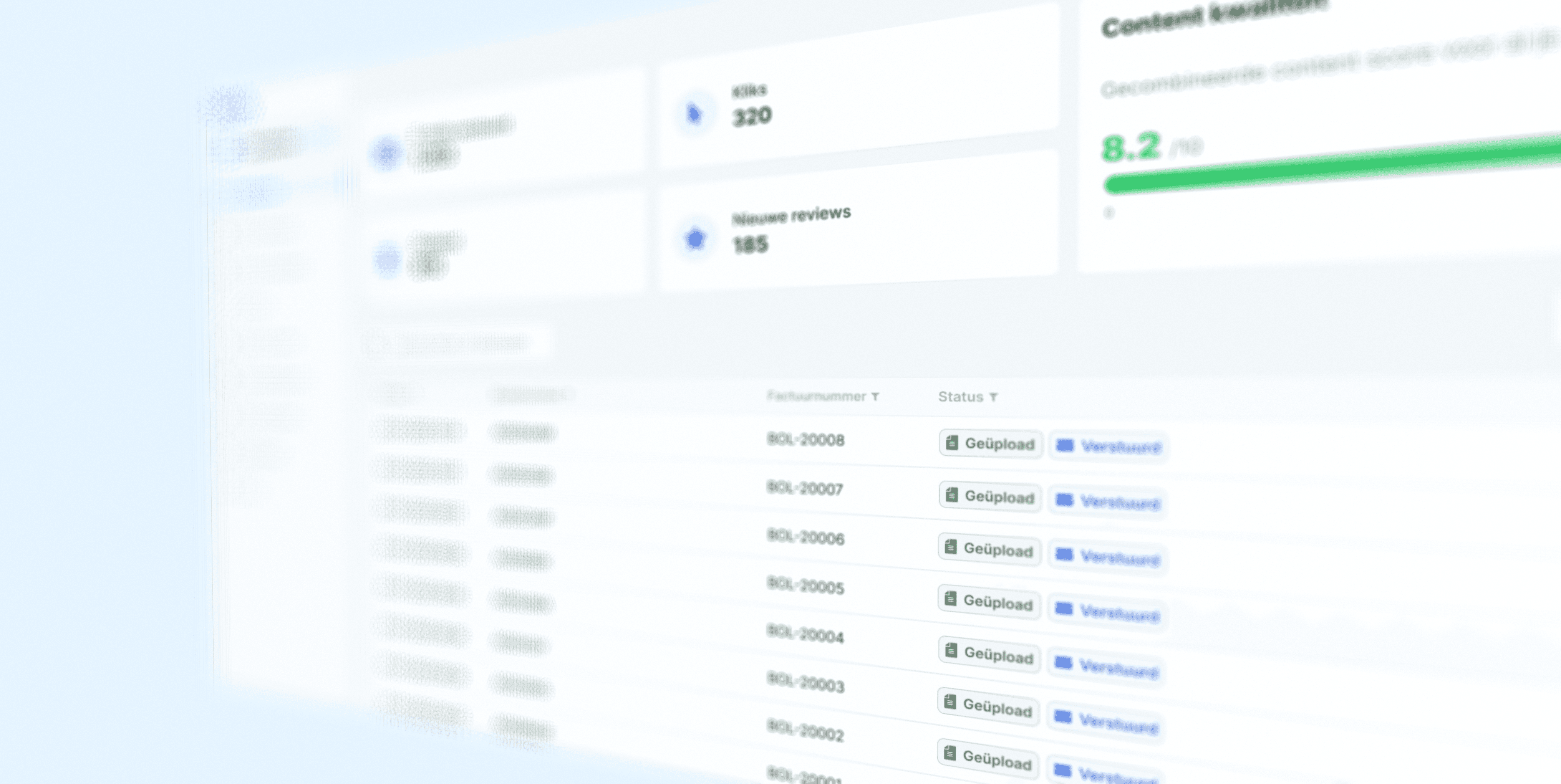Click document icon in BOL-20003 Geüpload badge
The image size is (1561, 784).
[950, 702]
